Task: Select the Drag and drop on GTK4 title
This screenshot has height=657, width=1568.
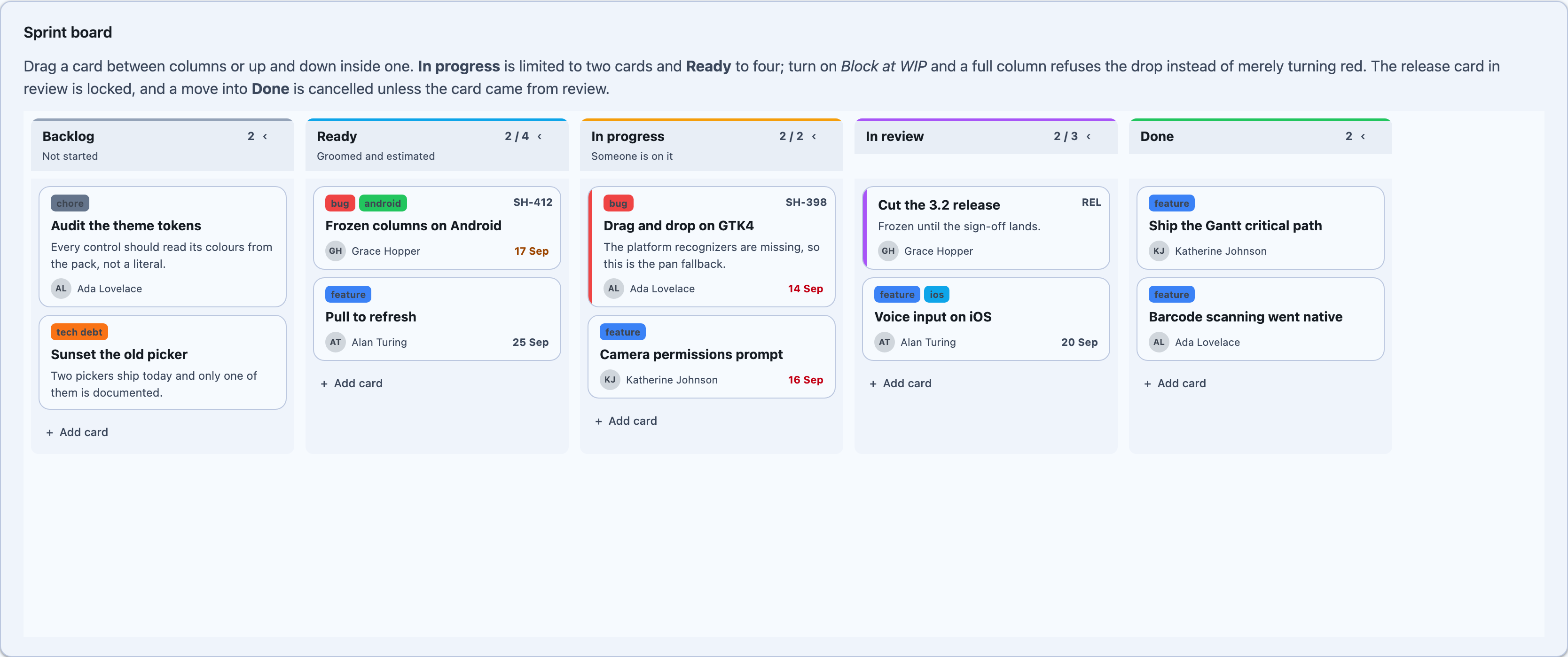Action: pos(679,226)
